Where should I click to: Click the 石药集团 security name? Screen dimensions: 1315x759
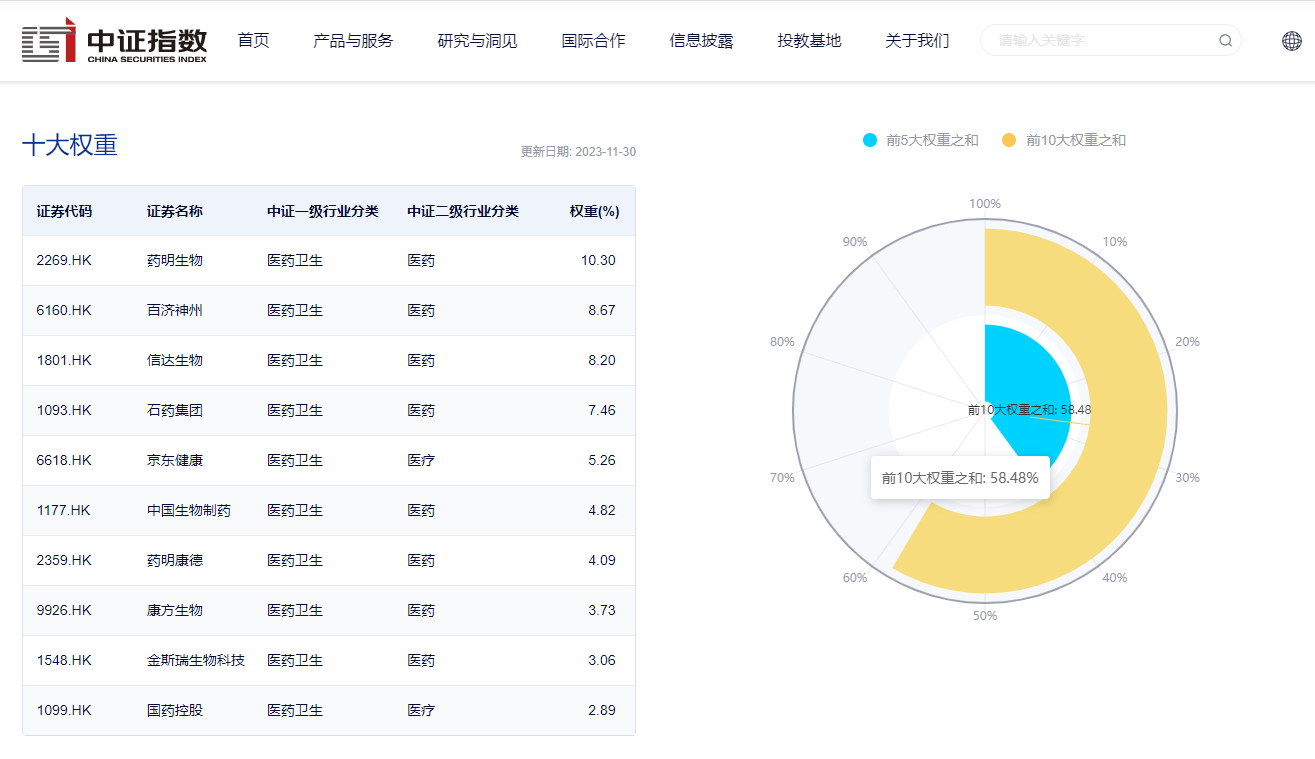click(175, 410)
